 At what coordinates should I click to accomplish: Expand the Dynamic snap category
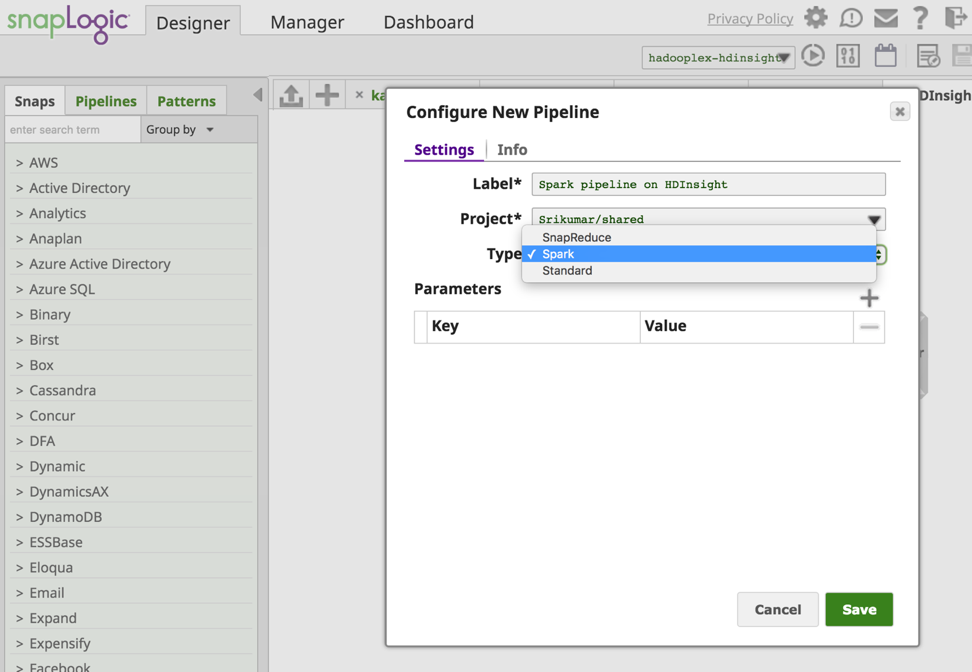click(x=131, y=466)
